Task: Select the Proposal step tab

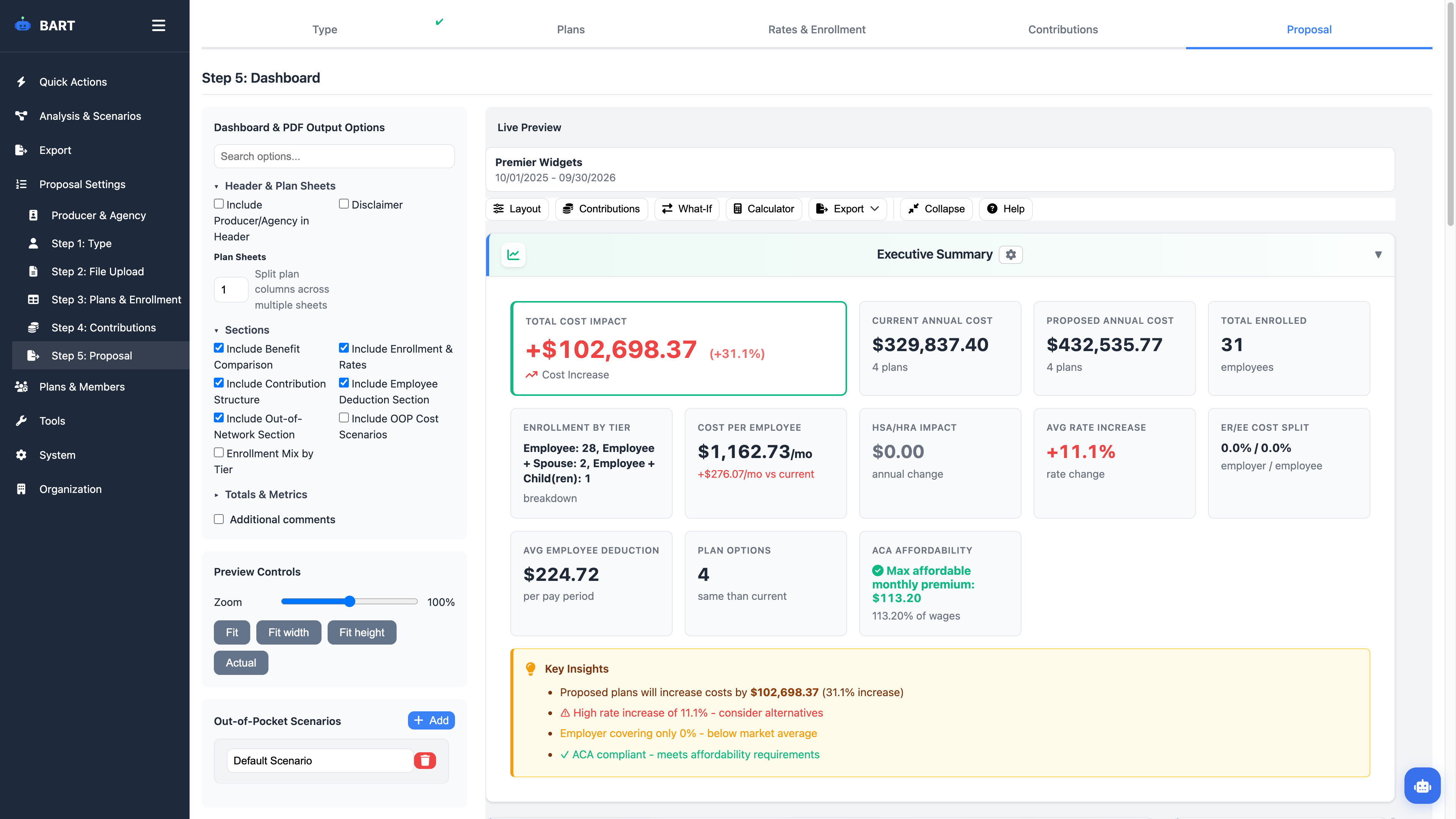Action: (1309, 30)
